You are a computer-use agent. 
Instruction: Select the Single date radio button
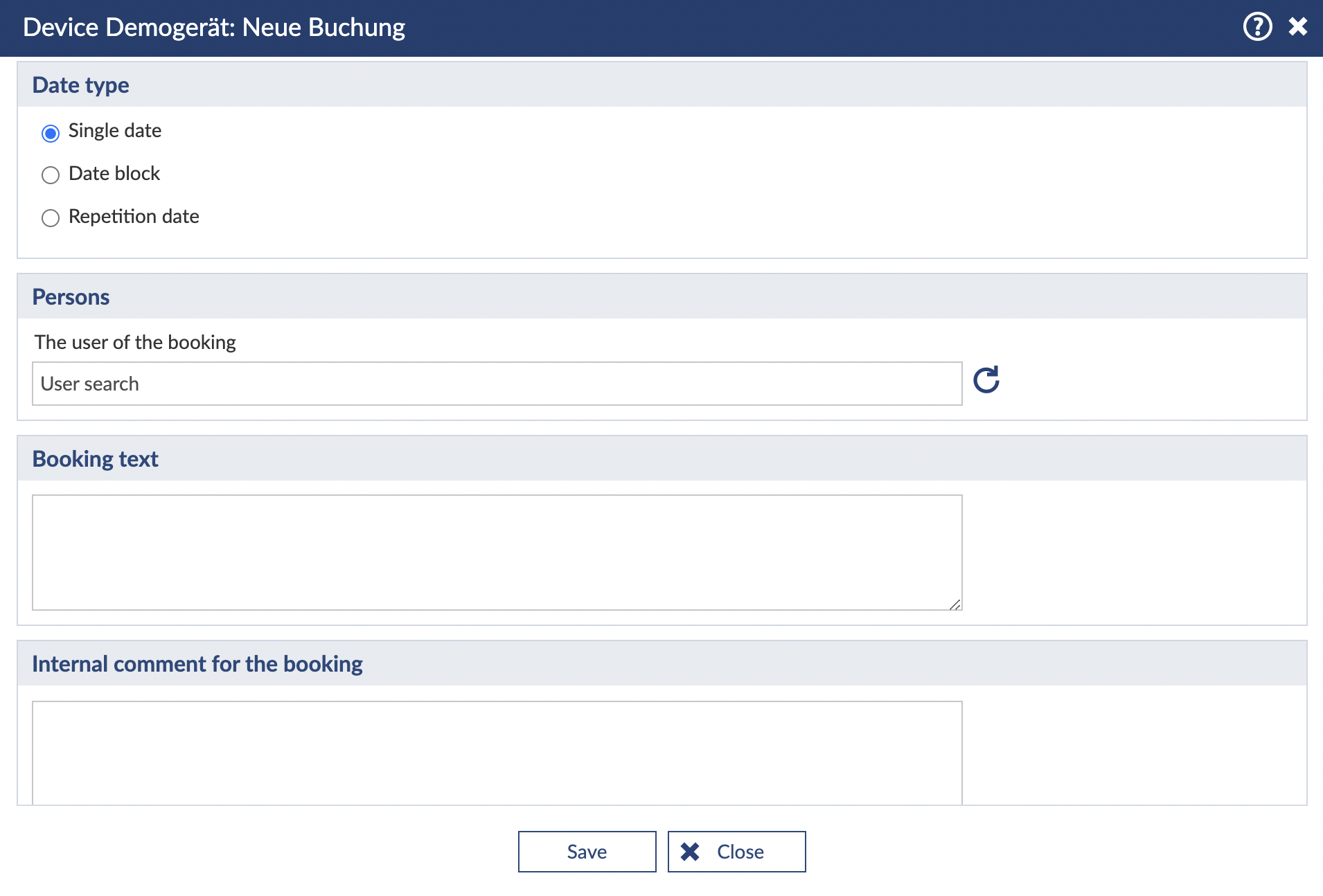pos(51,133)
